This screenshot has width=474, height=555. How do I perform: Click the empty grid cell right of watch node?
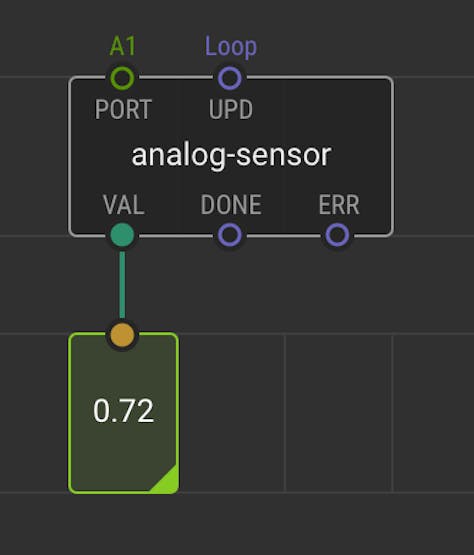pos(232,413)
